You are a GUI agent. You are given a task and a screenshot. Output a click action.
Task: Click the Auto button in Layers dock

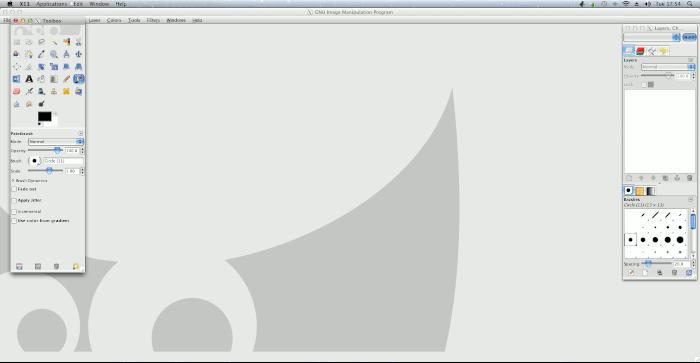coord(689,38)
